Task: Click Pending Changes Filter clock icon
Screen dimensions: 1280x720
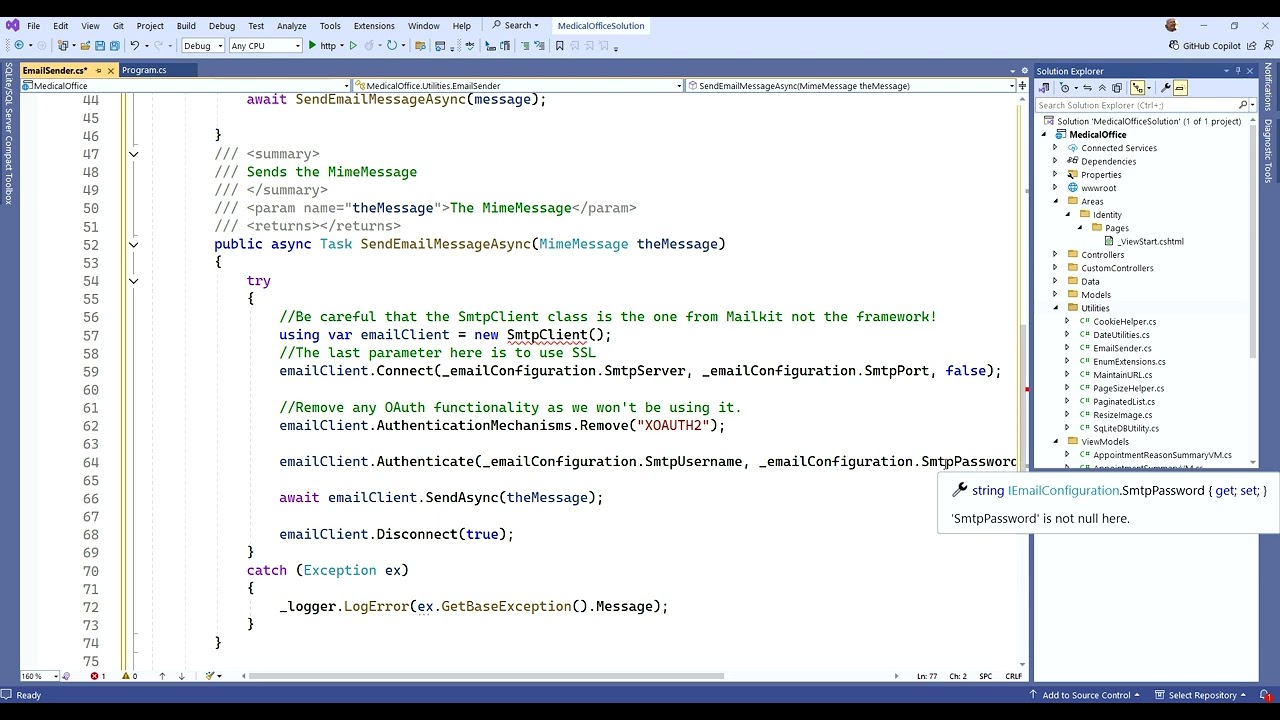Action: [x=1065, y=87]
